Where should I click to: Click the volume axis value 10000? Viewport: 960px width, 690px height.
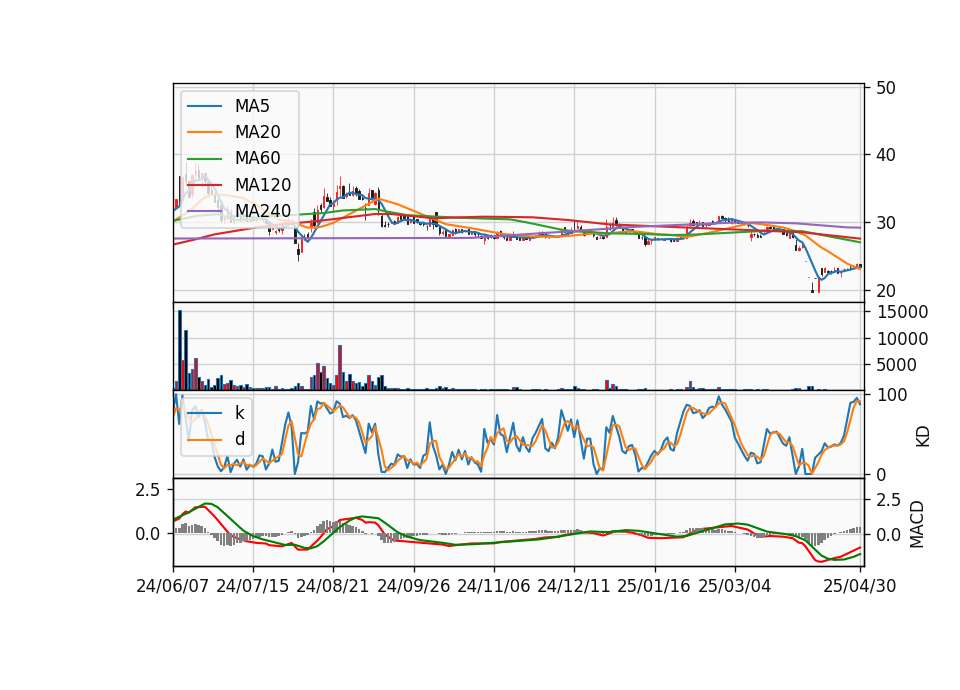click(x=902, y=339)
